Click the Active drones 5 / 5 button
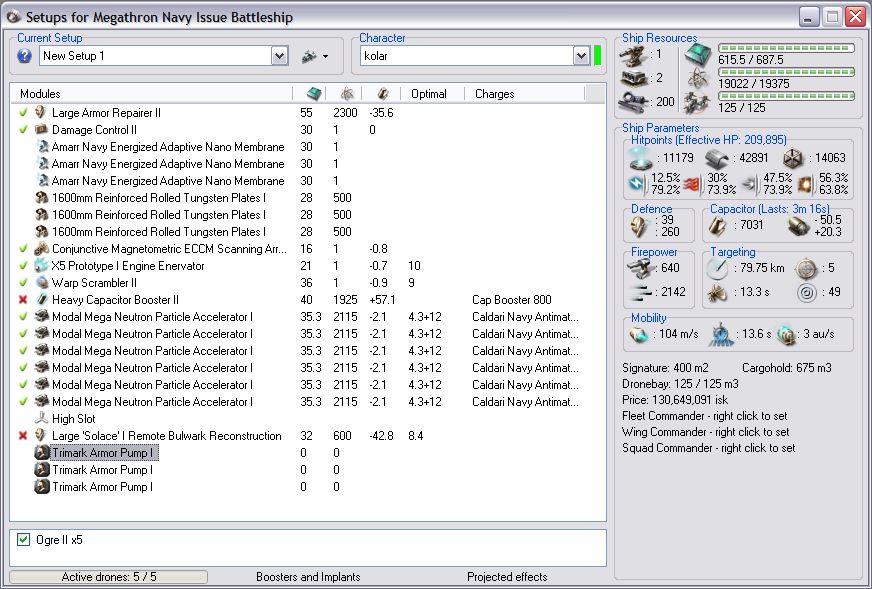 pyautogui.click(x=109, y=577)
